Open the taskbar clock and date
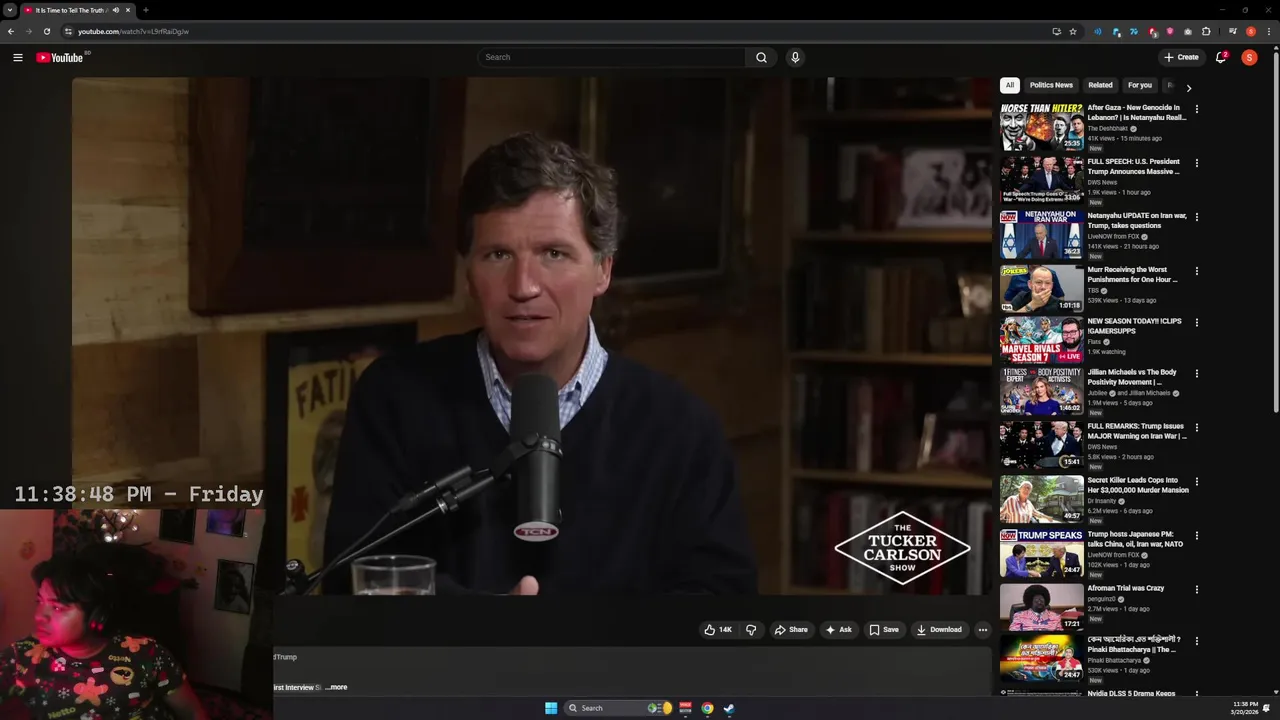 [x=1246, y=708]
